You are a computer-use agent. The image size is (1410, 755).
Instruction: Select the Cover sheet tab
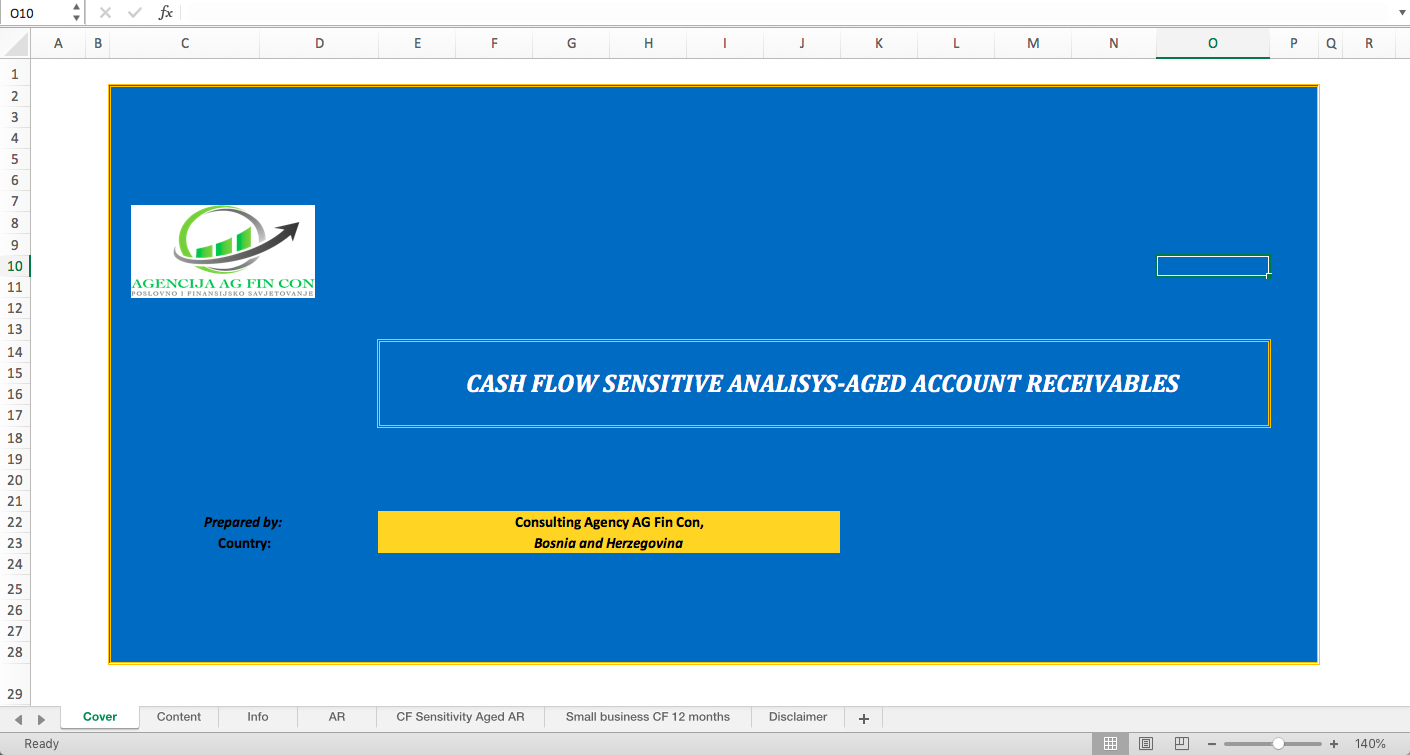pos(100,717)
